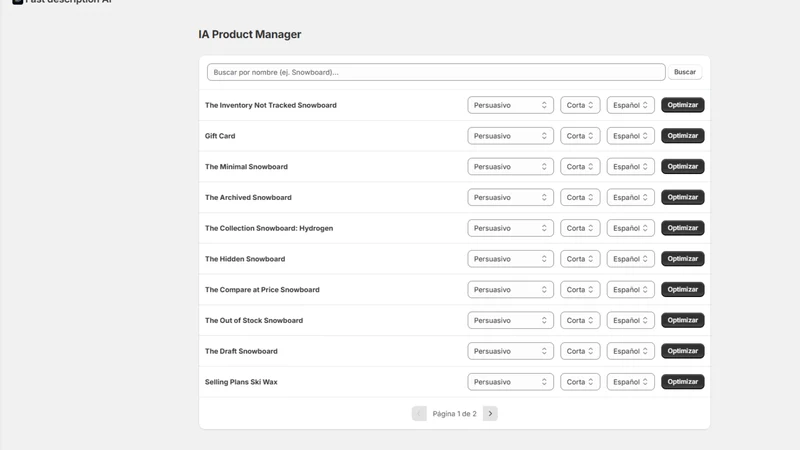This screenshot has width=800, height=450.
Task: Optimize The Archived Snowboard
Action: pos(683,197)
